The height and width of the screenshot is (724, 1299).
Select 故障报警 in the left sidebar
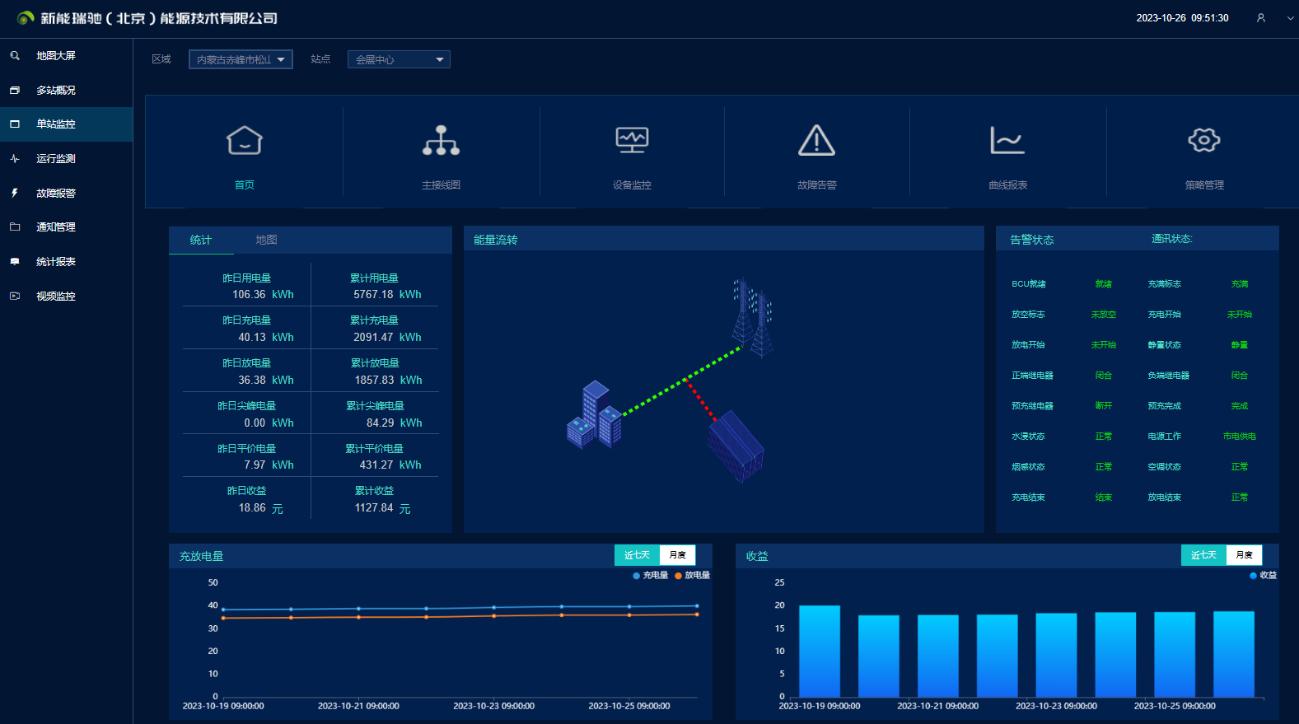(56, 193)
